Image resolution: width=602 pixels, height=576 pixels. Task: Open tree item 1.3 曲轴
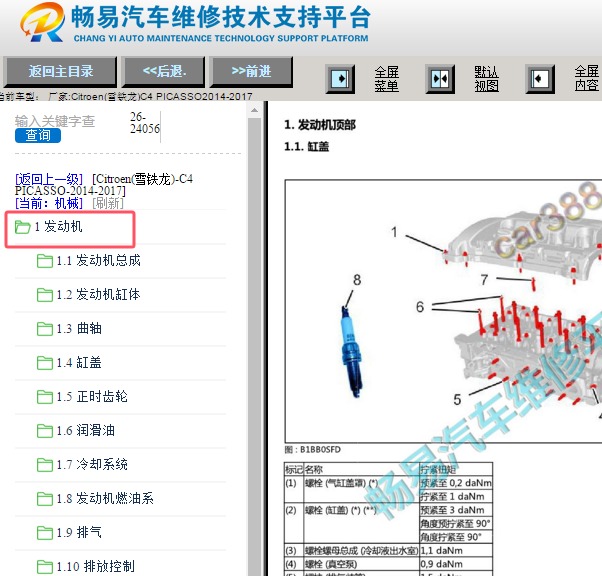tap(79, 329)
